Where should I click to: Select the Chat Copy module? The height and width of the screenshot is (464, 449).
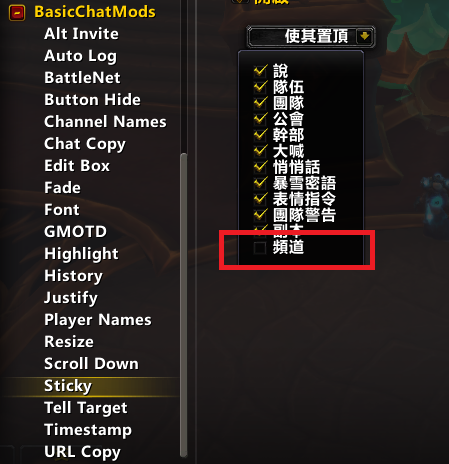tap(85, 144)
